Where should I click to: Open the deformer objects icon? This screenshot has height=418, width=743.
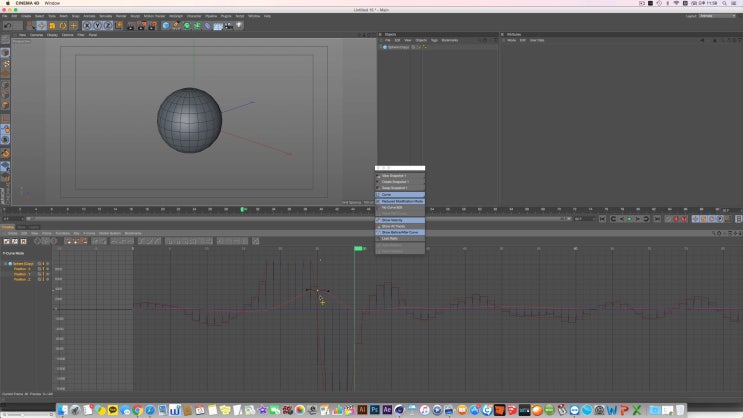[208, 26]
